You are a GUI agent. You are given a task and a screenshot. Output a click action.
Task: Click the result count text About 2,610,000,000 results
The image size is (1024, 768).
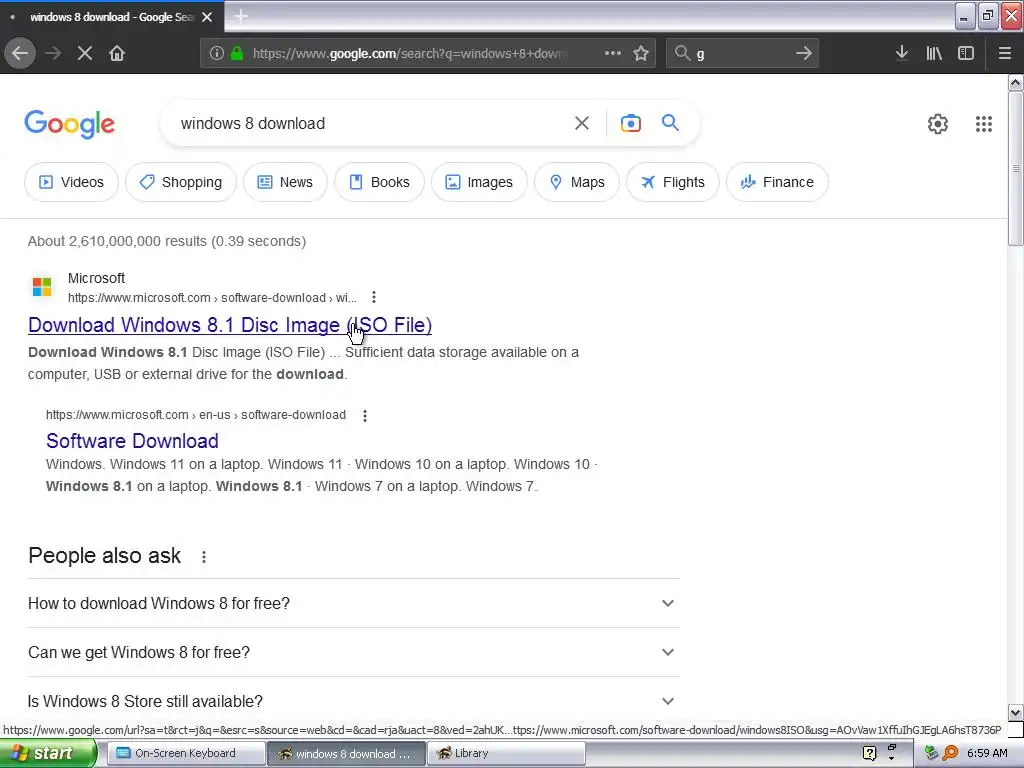click(167, 241)
